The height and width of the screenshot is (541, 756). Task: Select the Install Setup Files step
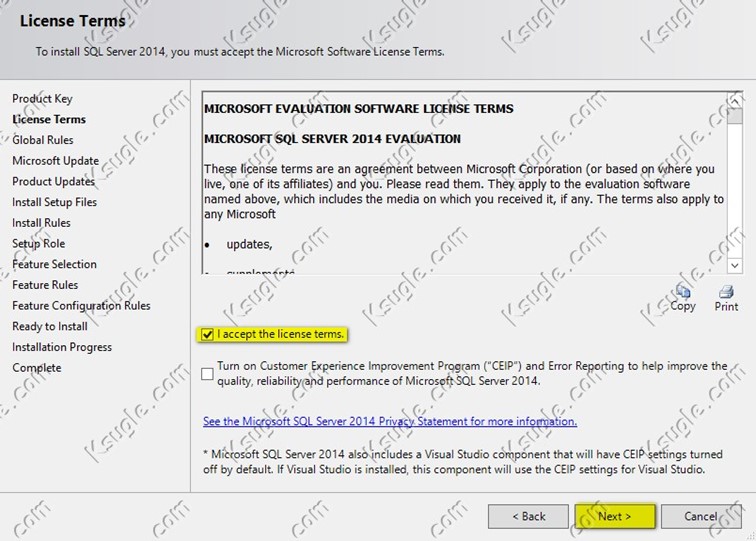click(x=54, y=202)
